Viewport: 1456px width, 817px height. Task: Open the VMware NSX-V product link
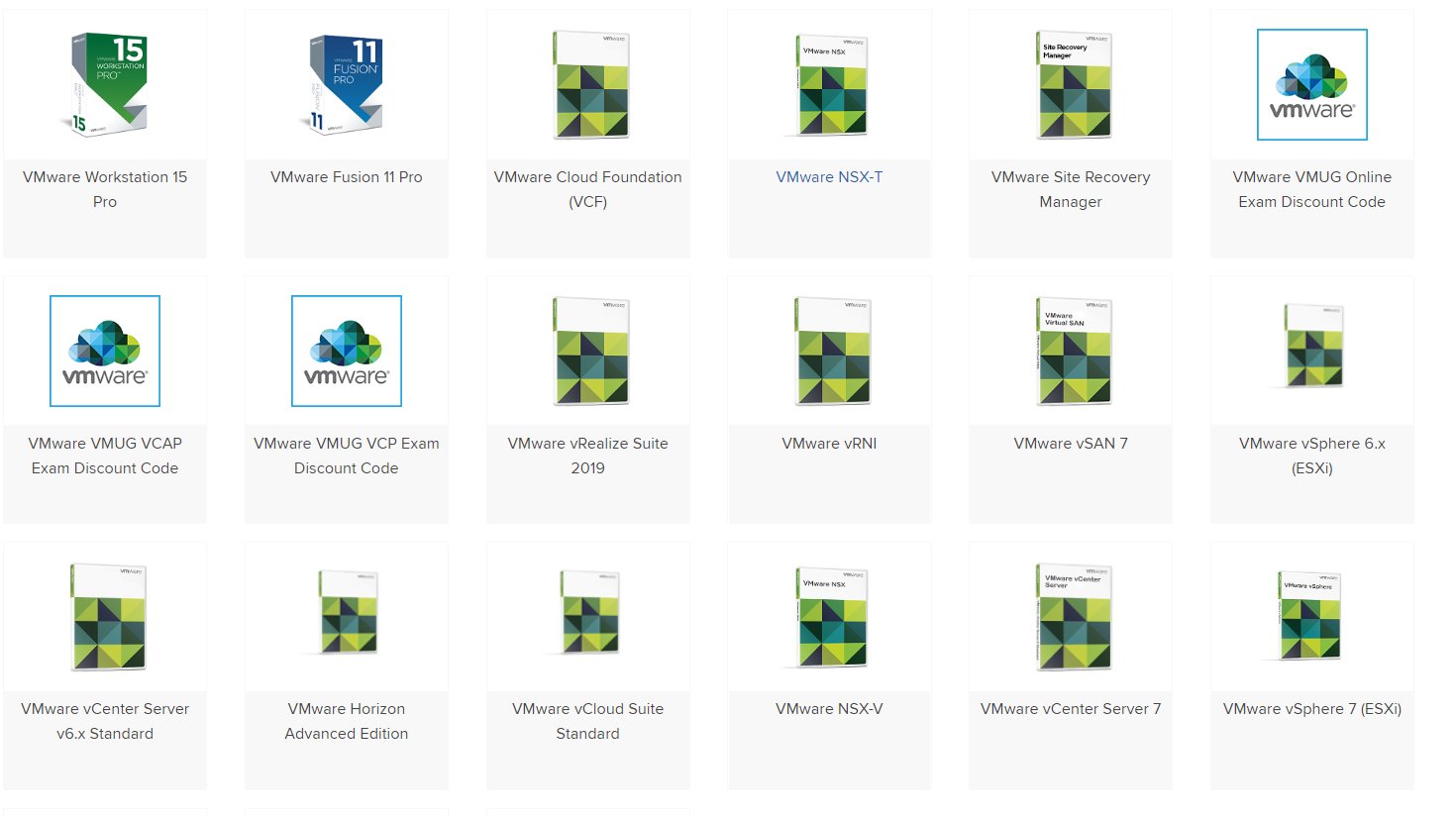(829, 709)
